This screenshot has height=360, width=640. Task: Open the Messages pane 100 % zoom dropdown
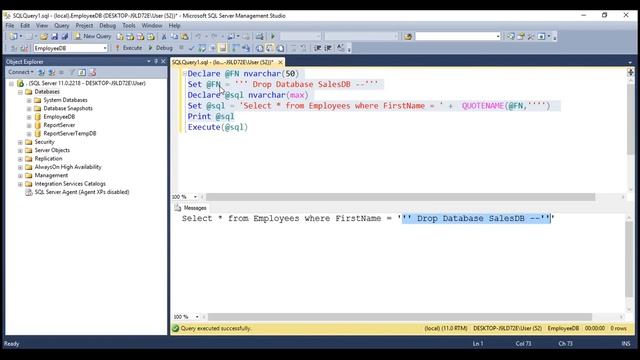197,317
